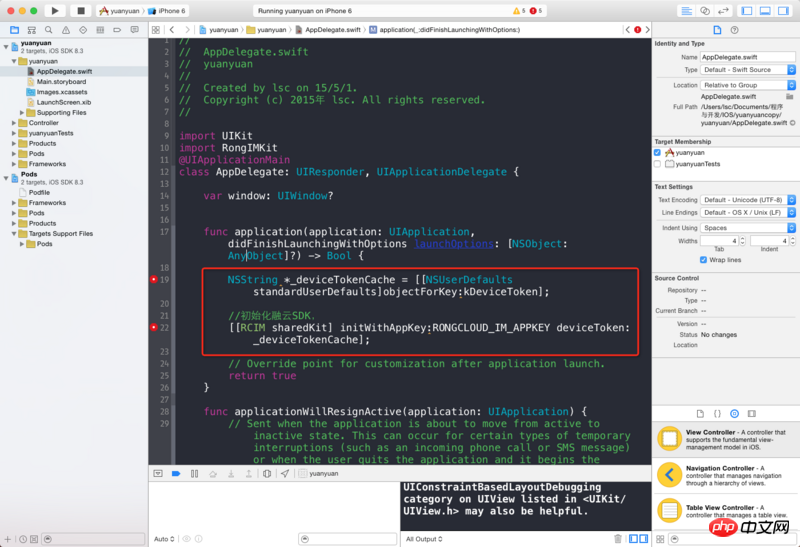Open the Issue navigator warning icon
This screenshot has width=800, height=547.
tap(66, 30)
